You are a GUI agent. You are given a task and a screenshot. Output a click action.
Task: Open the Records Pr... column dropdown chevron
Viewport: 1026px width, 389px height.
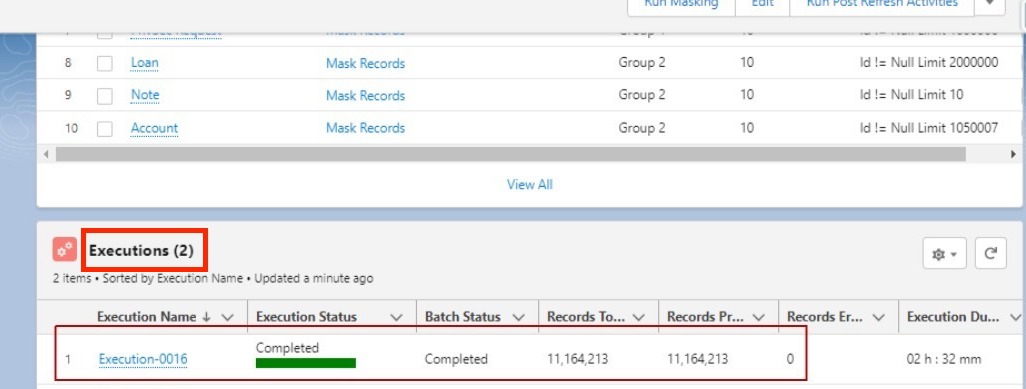pos(758,317)
